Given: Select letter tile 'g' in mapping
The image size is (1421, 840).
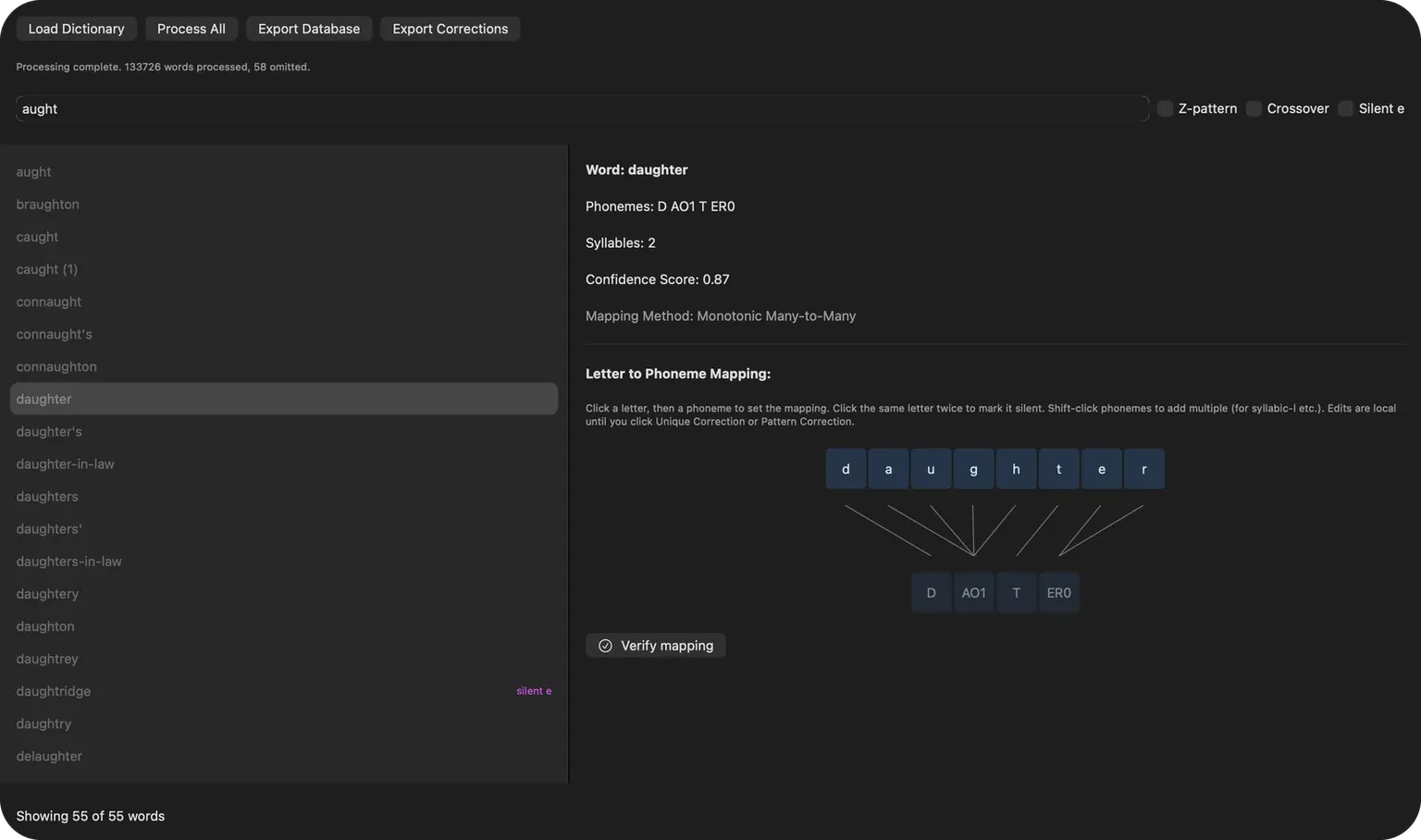Looking at the screenshot, I should [x=973, y=469].
